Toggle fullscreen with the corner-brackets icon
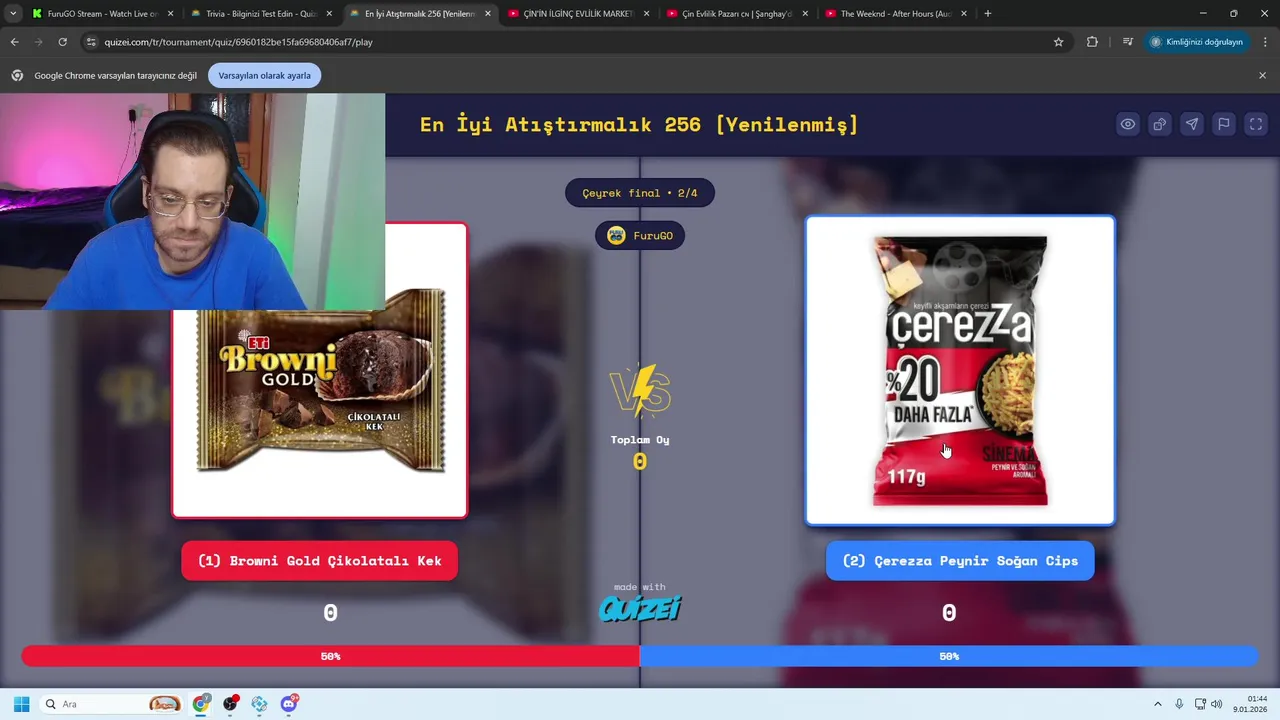This screenshot has width=1280, height=720. (1256, 124)
